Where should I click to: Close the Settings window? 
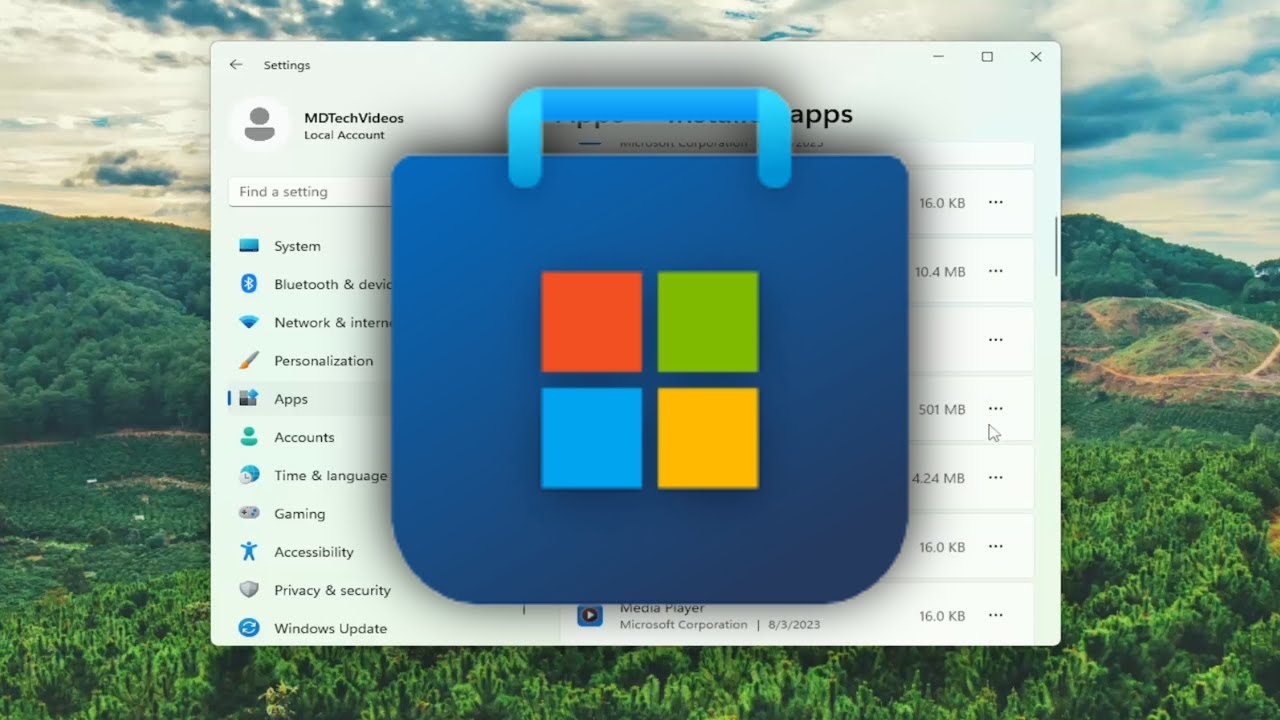[1036, 57]
